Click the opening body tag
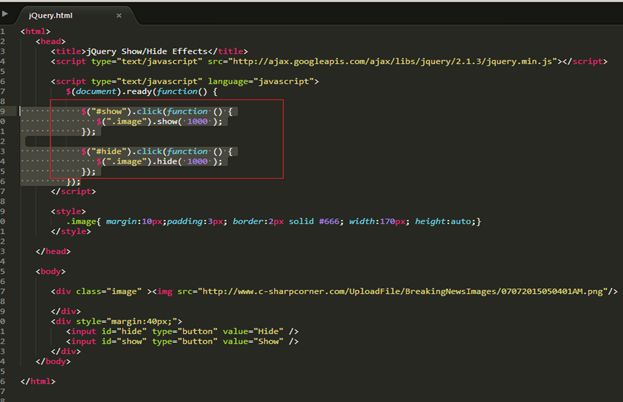Image resolution: width=623 pixels, height=402 pixels. [x=50, y=271]
